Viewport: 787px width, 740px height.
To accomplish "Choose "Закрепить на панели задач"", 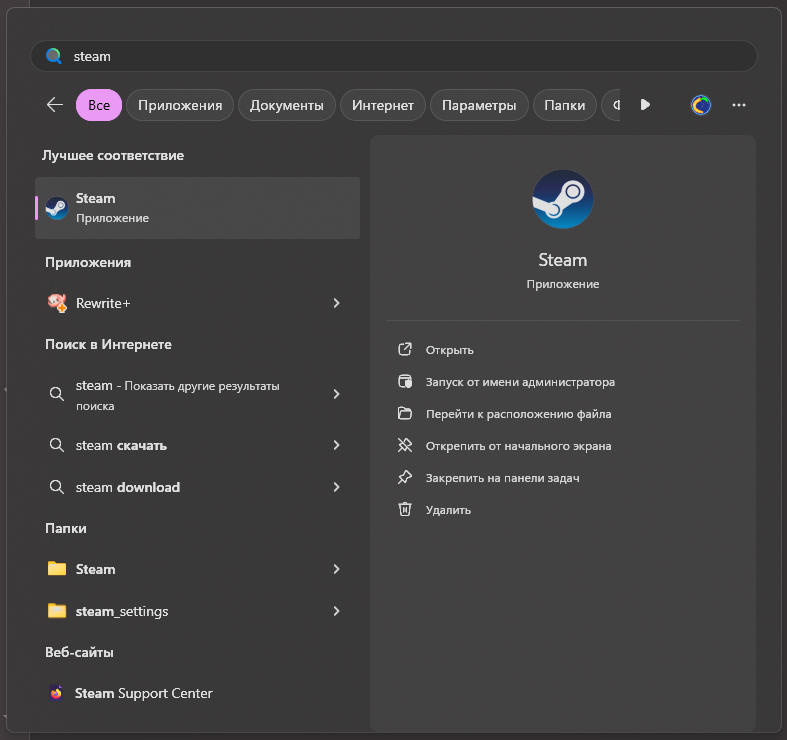I will click(x=502, y=478).
